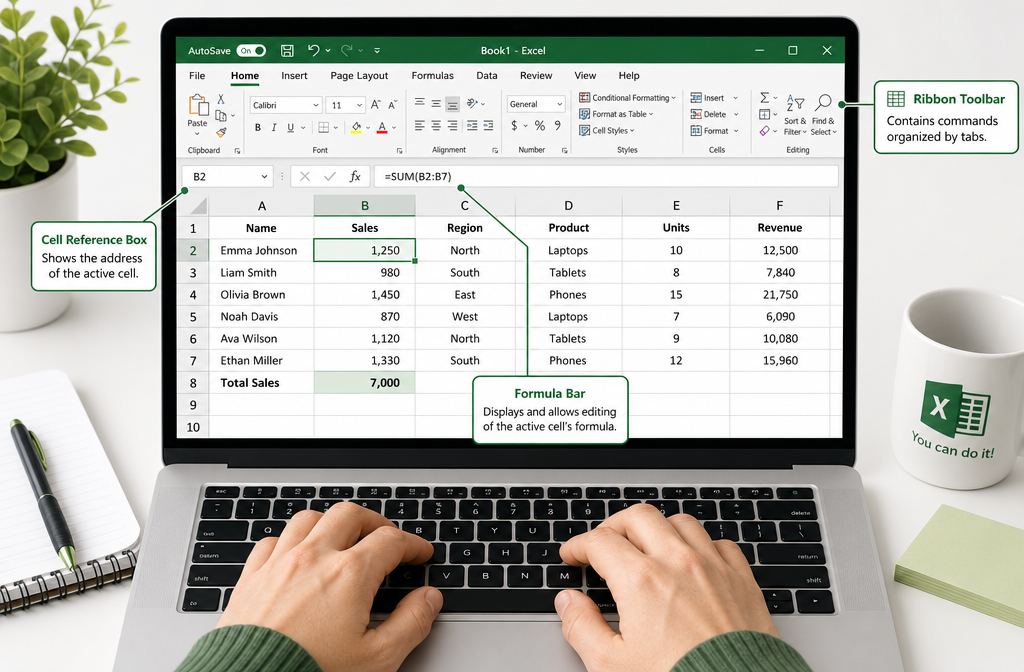Top align cell contents

420,102
